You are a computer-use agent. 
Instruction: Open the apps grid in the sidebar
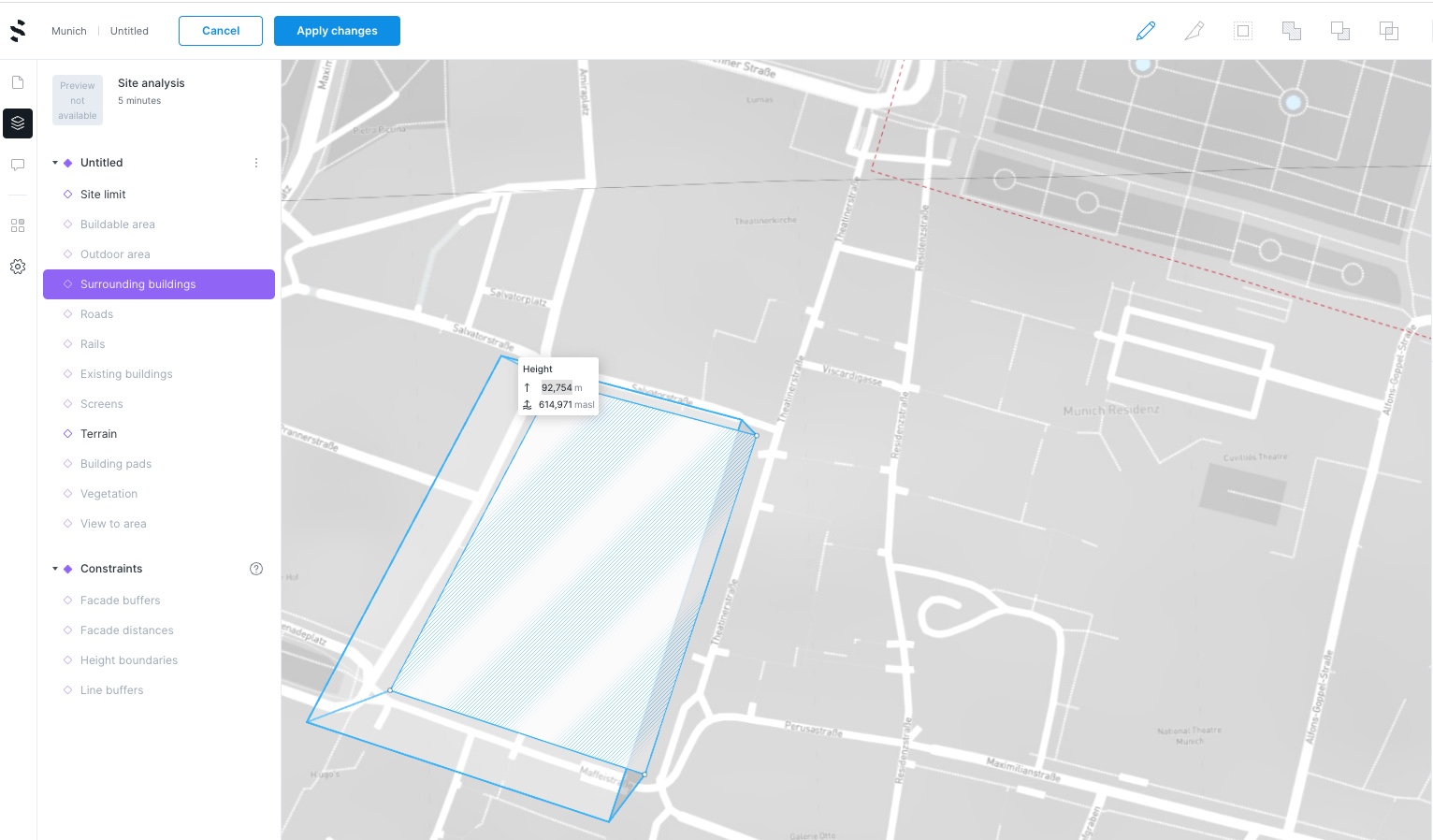pyautogui.click(x=18, y=225)
